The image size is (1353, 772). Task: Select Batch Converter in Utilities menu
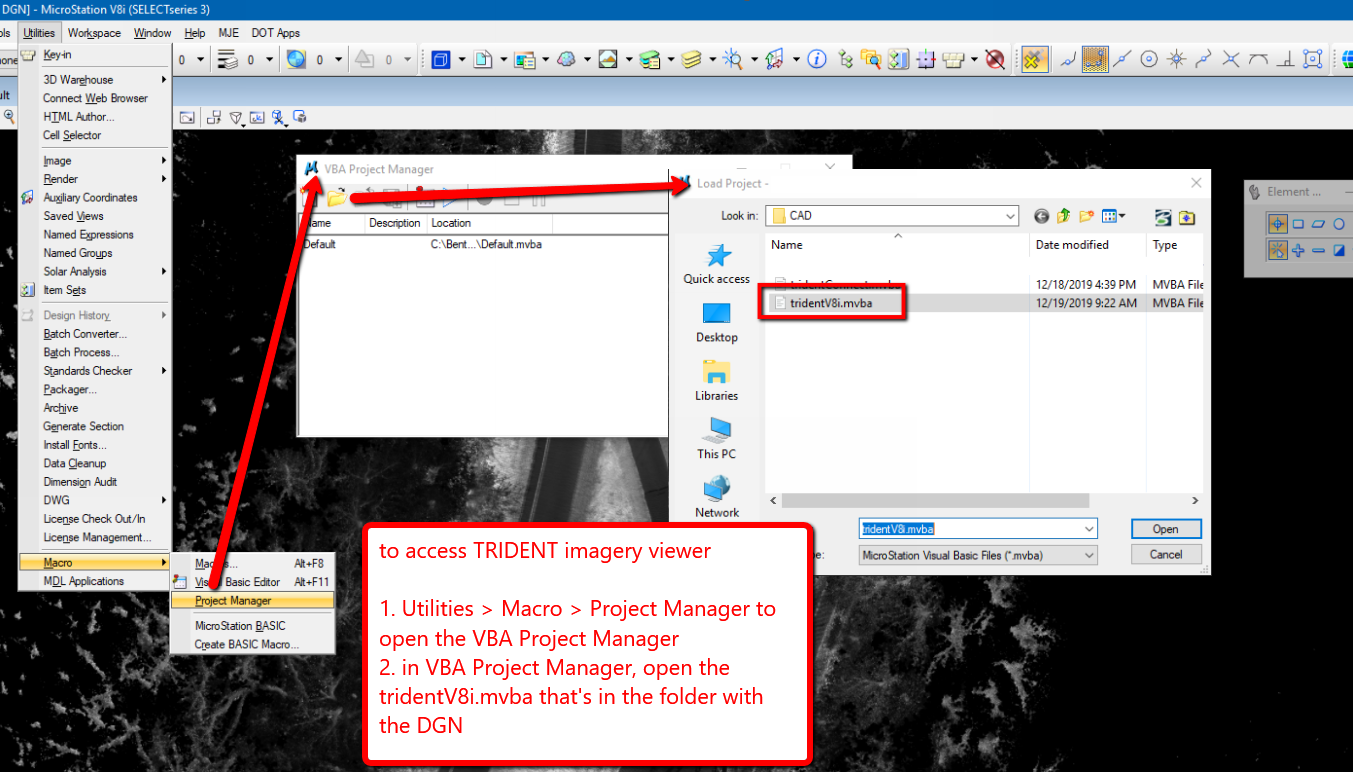pos(96,334)
